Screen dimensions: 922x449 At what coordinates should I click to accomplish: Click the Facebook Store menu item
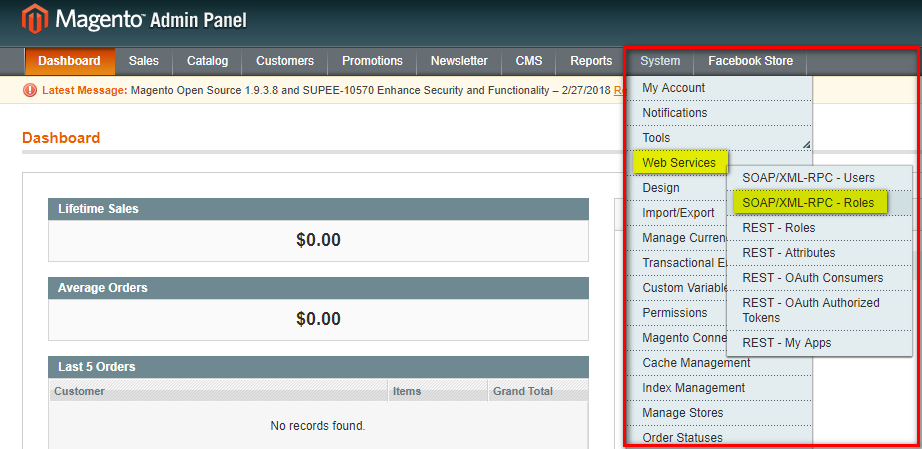(750, 61)
